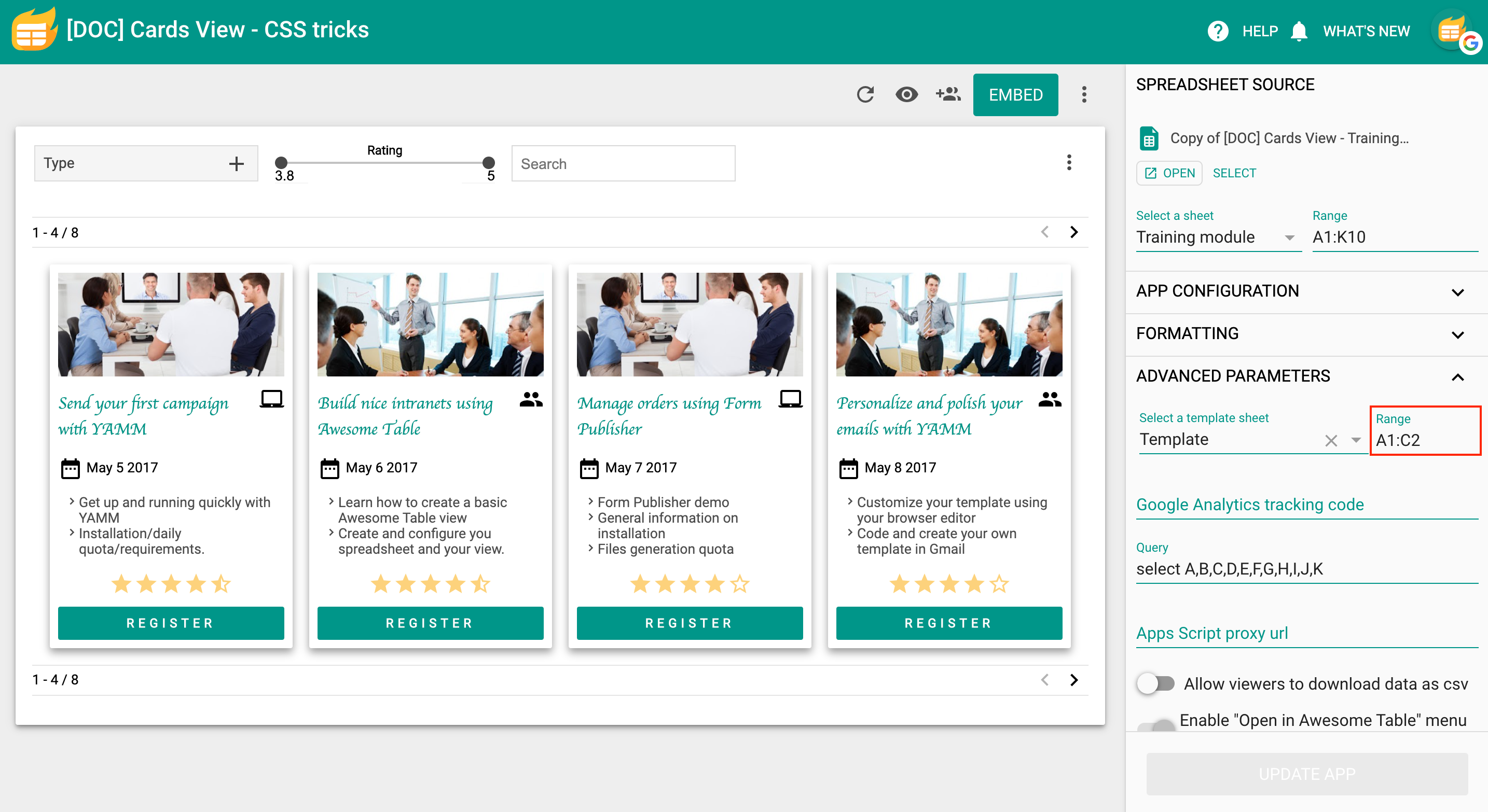
Task: Click title Personalize and polish your emails
Action: [x=929, y=415]
